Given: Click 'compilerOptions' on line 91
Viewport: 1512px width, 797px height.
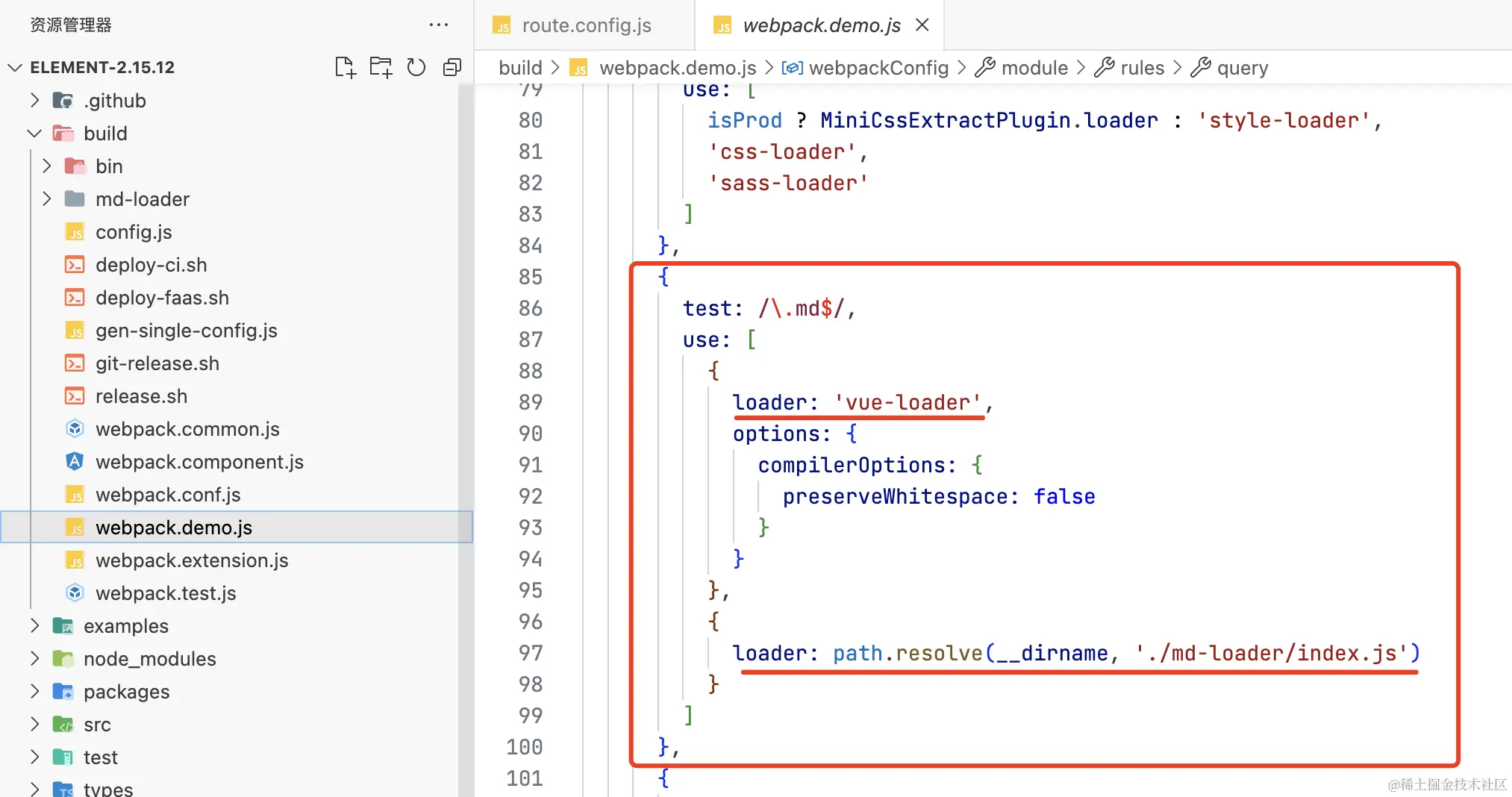Looking at the screenshot, I should 852,465.
